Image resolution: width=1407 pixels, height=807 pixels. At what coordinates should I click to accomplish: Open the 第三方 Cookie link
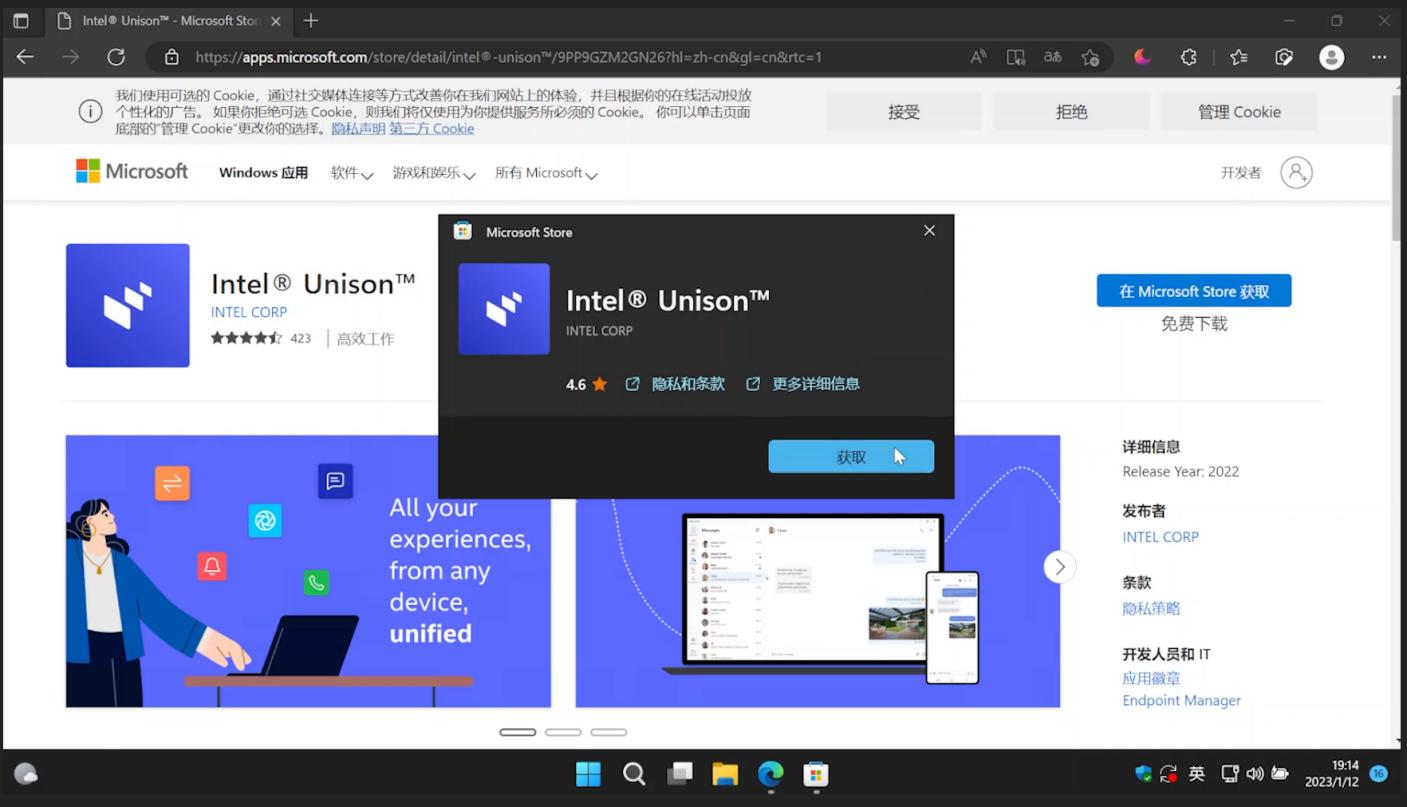tap(432, 129)
